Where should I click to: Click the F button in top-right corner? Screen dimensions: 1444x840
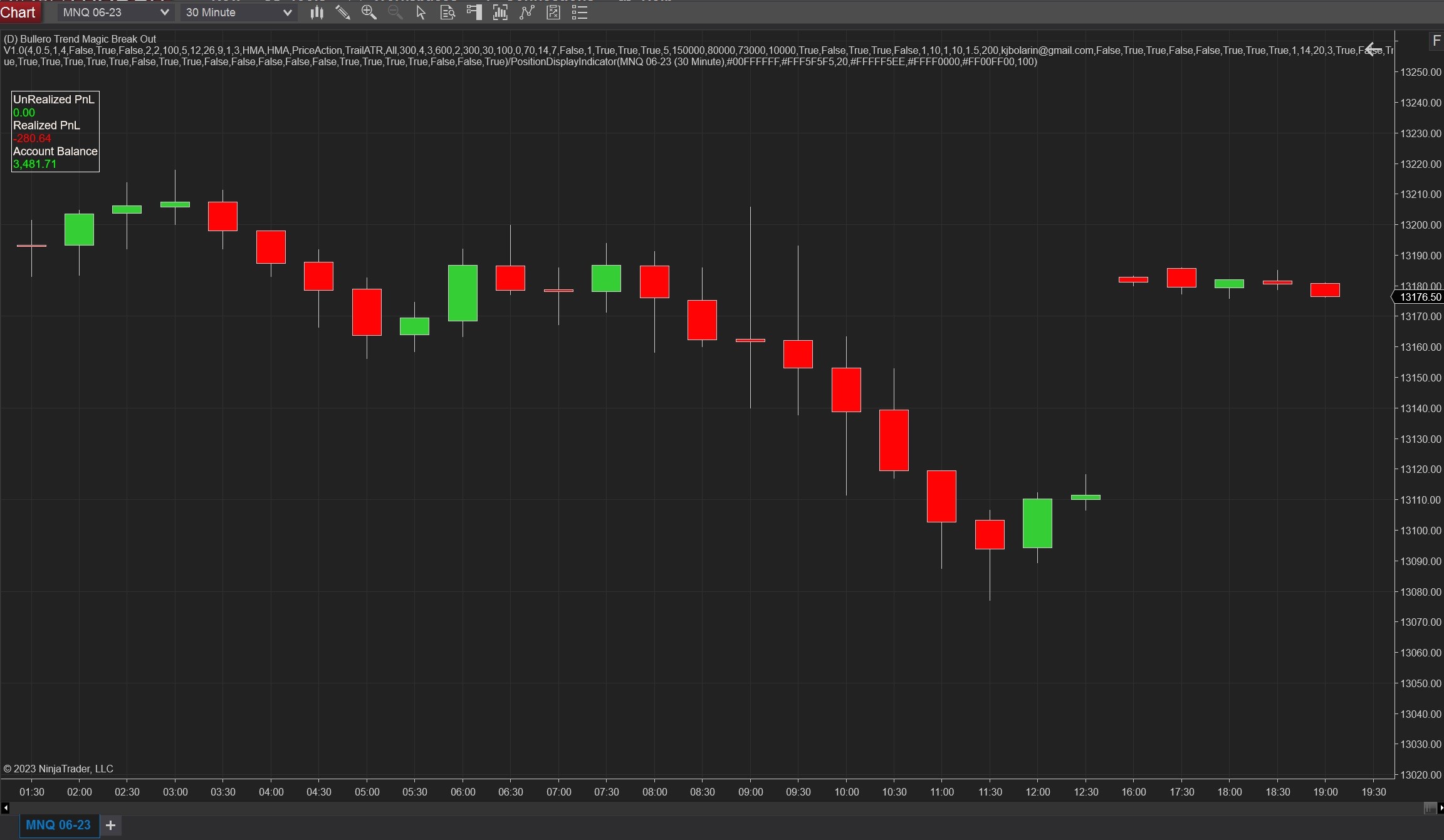click(1436, 41)
